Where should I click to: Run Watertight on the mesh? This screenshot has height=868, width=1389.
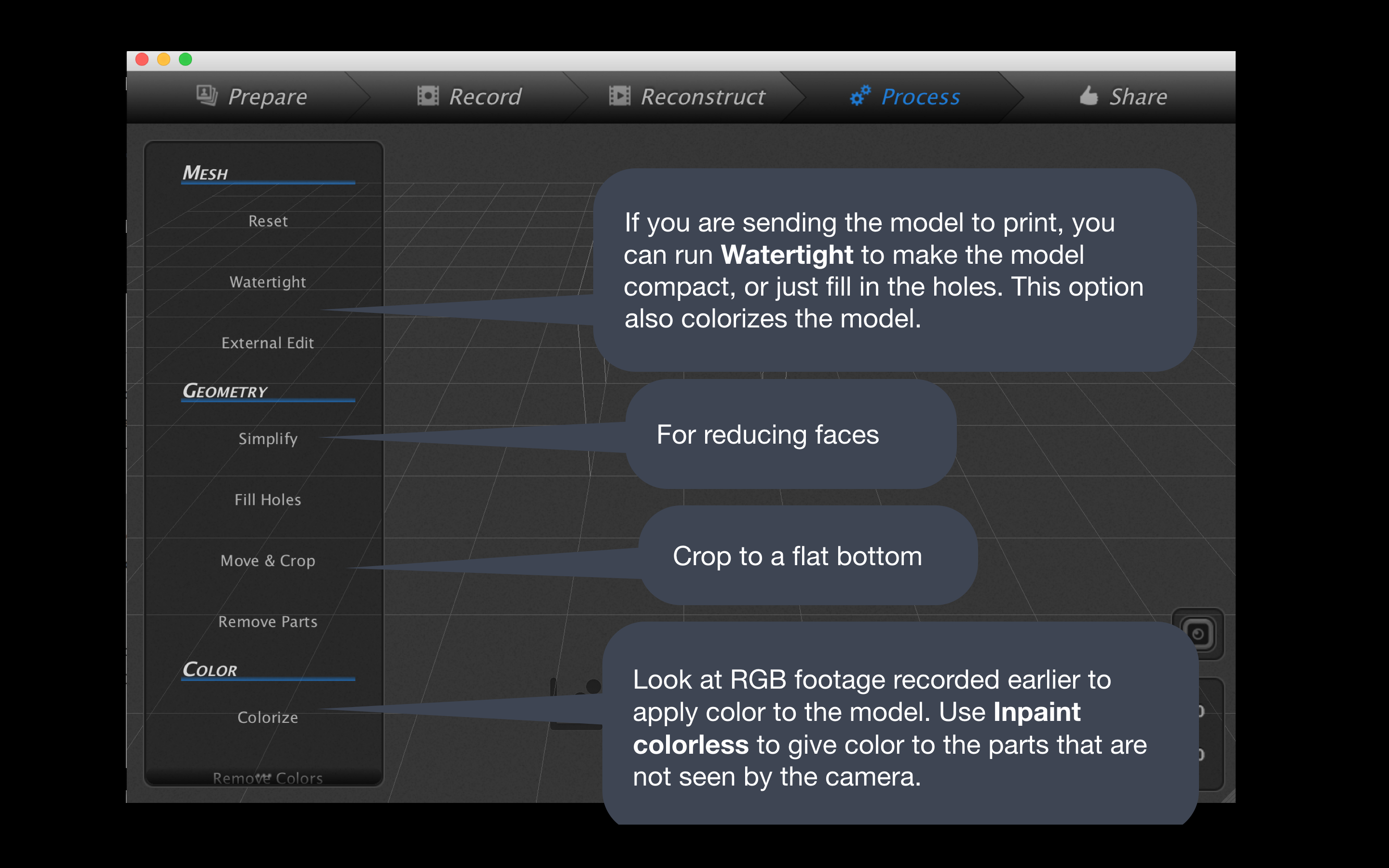click(x=268, y=282)
